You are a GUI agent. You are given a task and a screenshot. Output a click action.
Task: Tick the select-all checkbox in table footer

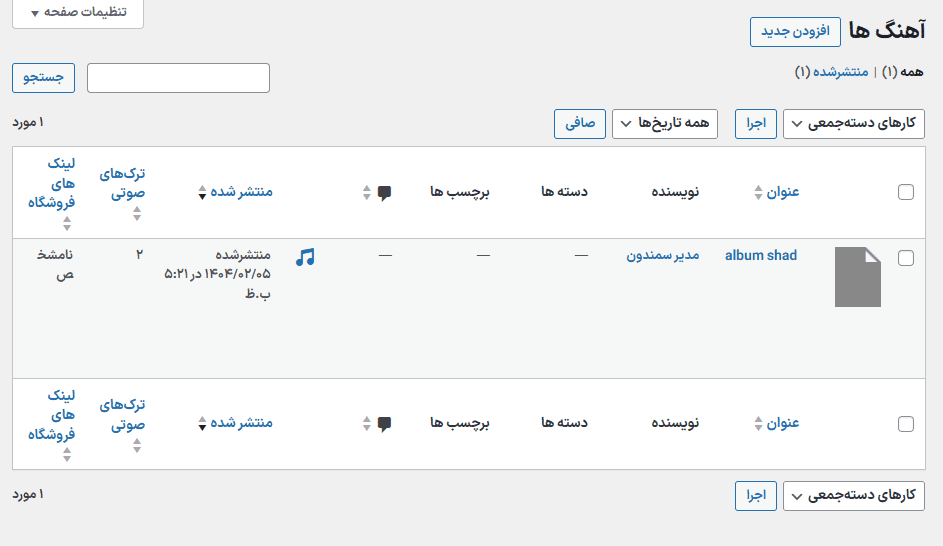pos(906,424)
